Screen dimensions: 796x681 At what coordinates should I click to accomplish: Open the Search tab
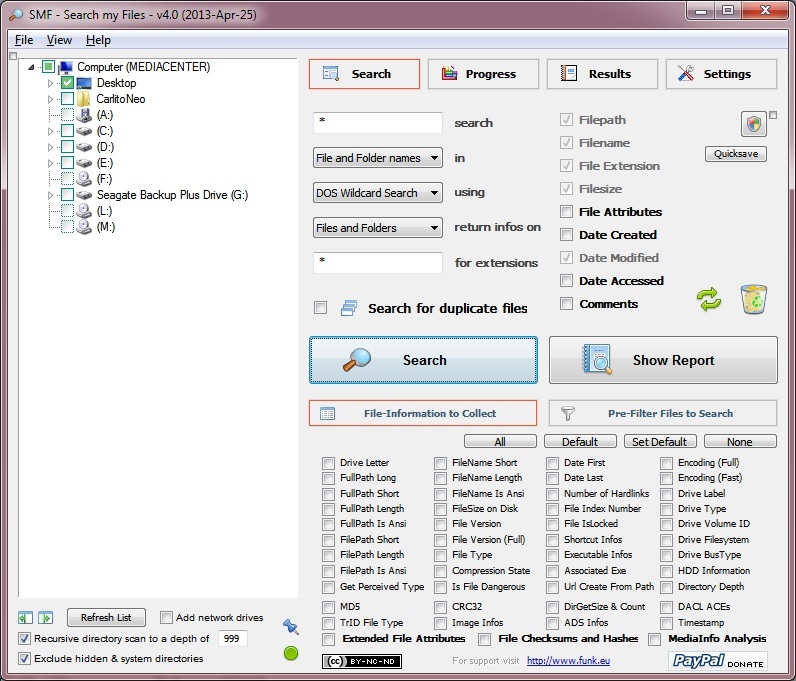pos(364,74)
